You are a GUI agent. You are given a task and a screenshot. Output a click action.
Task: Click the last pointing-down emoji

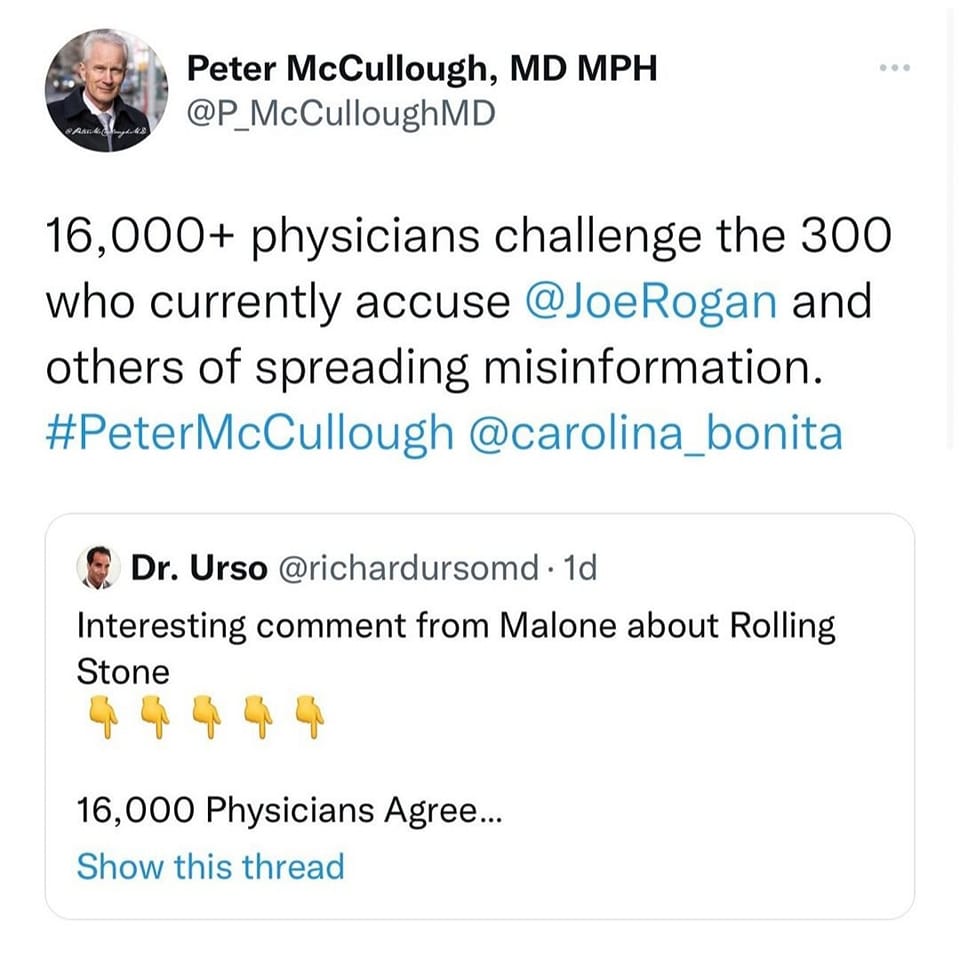313,715
